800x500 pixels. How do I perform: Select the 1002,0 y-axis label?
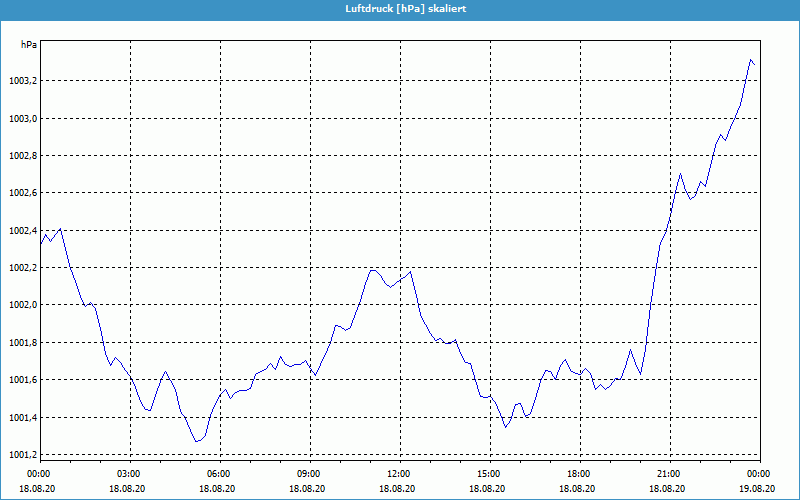tap(20, 305)
